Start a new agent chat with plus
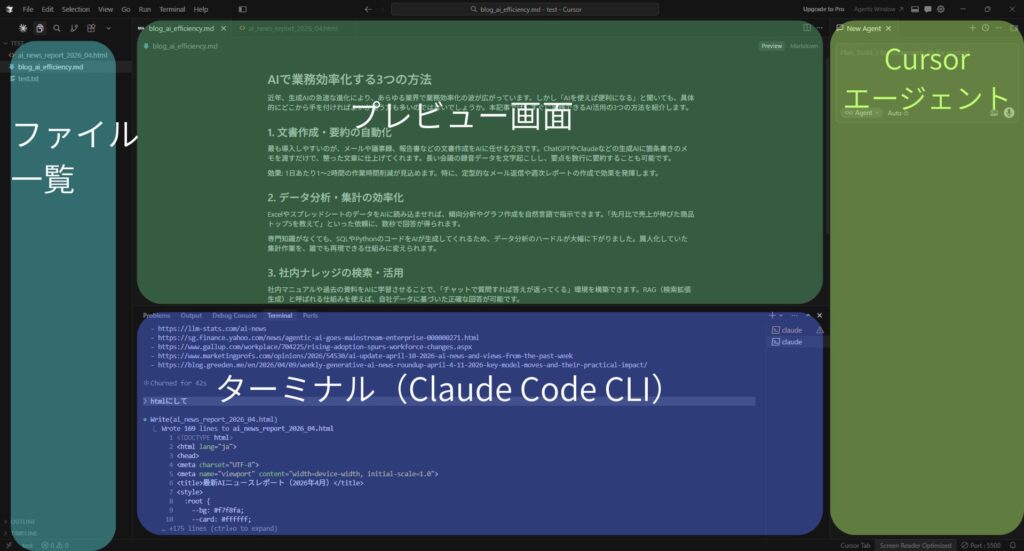Image resolution: width=1024 pixels, height=551 pixels. [972, 28]
